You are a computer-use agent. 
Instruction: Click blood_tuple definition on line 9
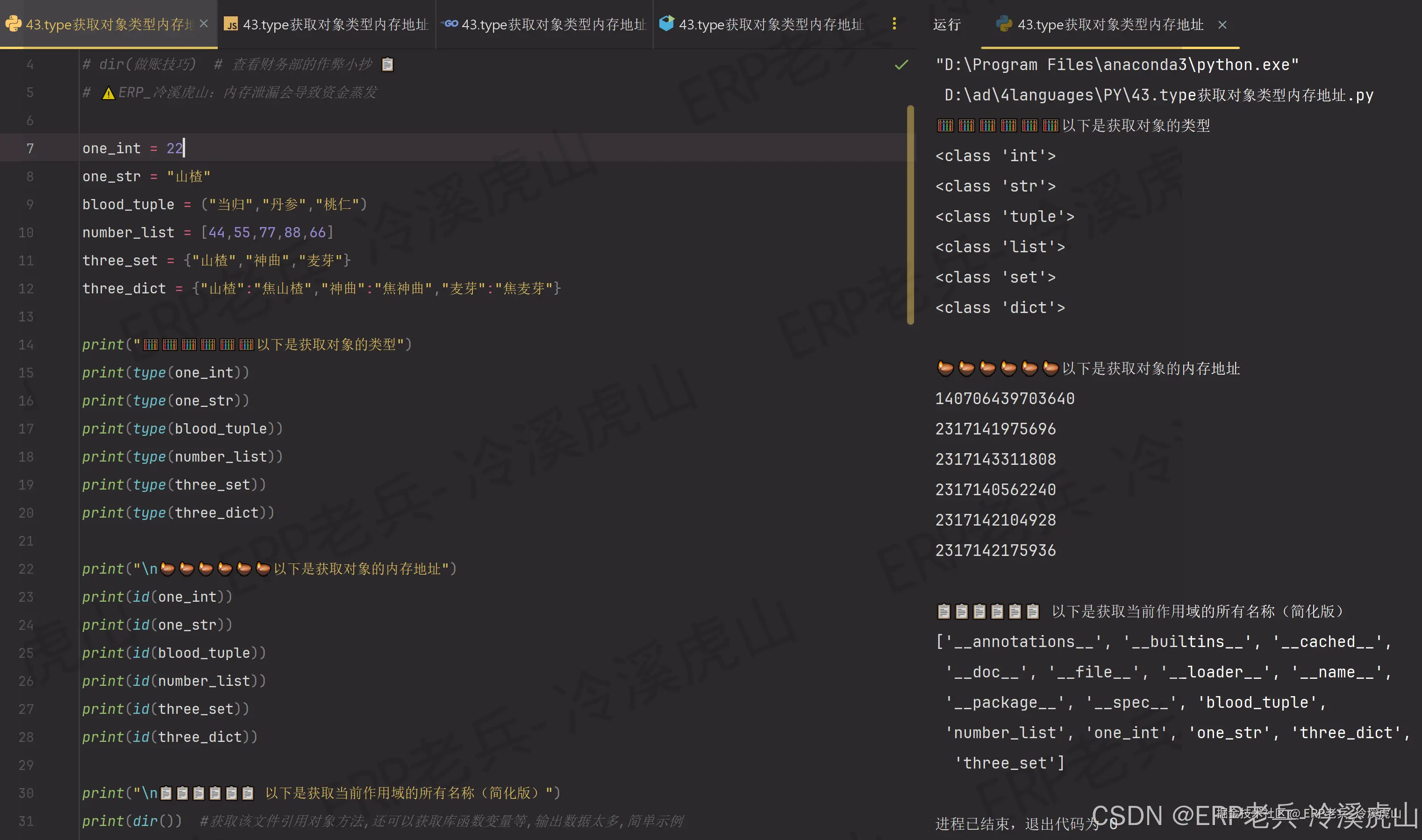[225, 204]
